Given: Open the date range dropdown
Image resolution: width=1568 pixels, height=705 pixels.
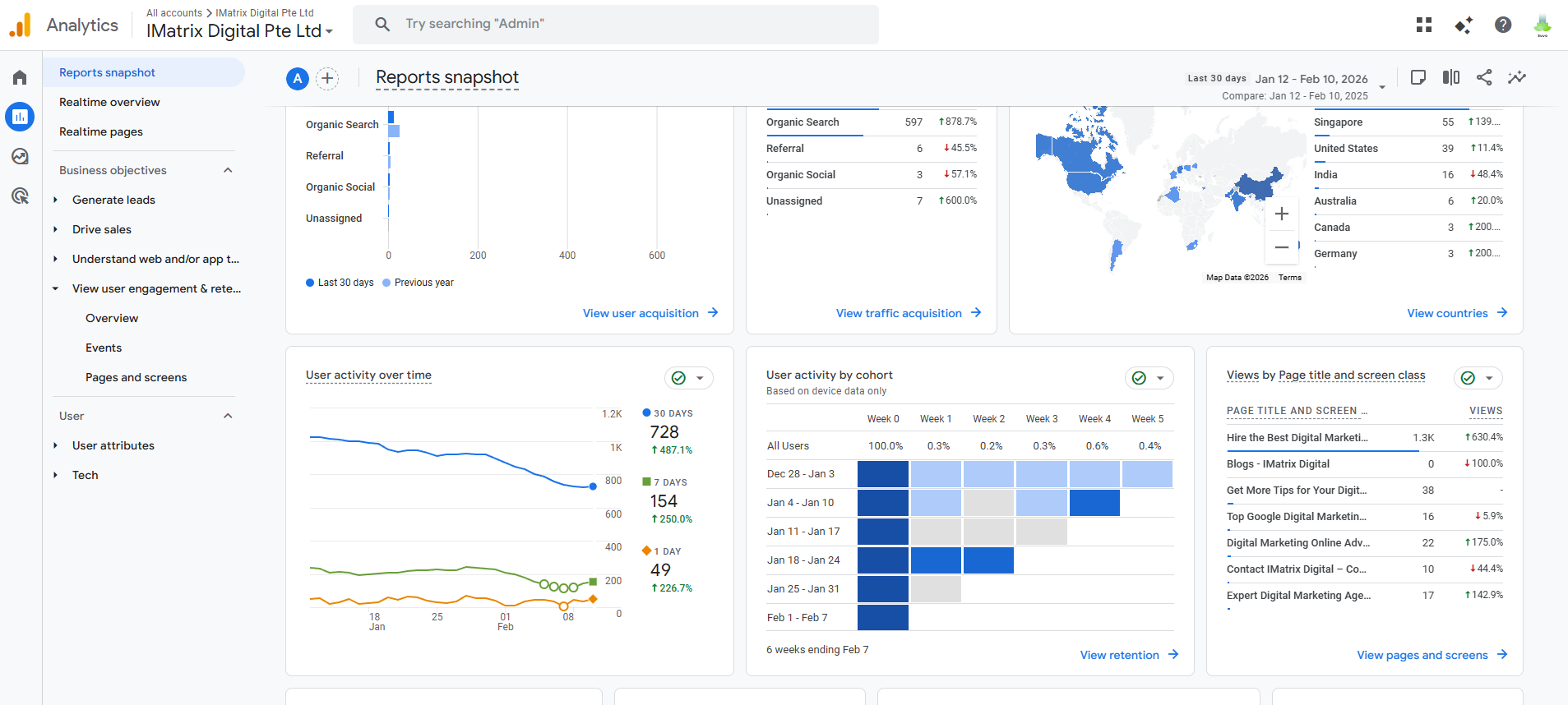Looking at the screenshot, I should tap(1382, 86).
